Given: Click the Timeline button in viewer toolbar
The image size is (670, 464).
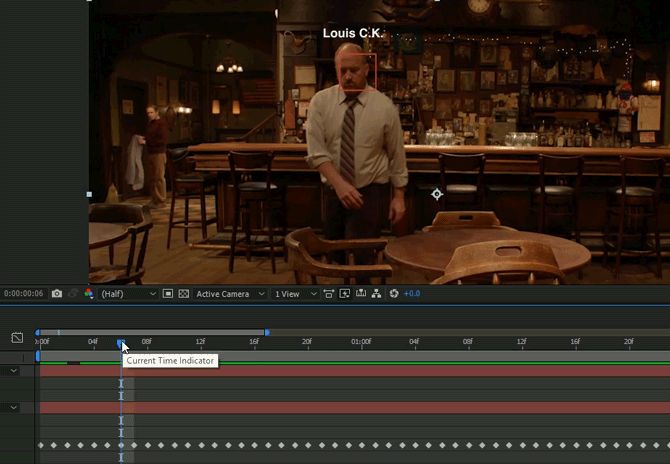Looking at the screenshot, I should point(361,294).
